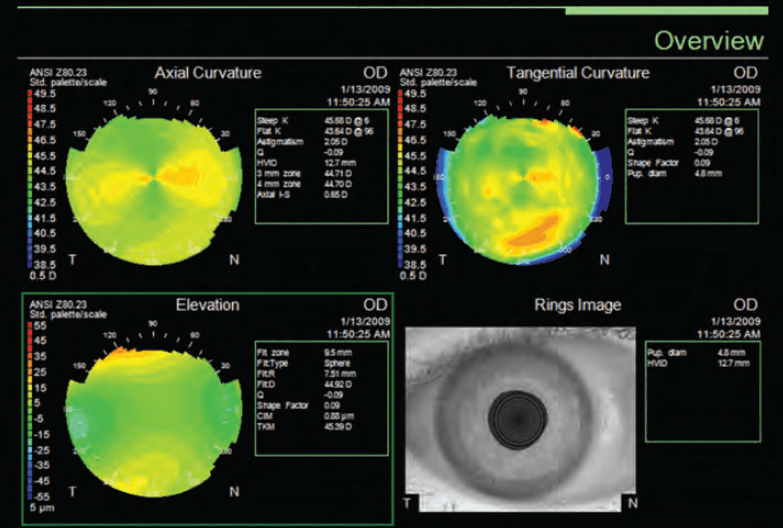
Task: Pick the red 49.5 swatch on the Axial Curvature scale
Action: pyautogui.click(x=30, y=94)
